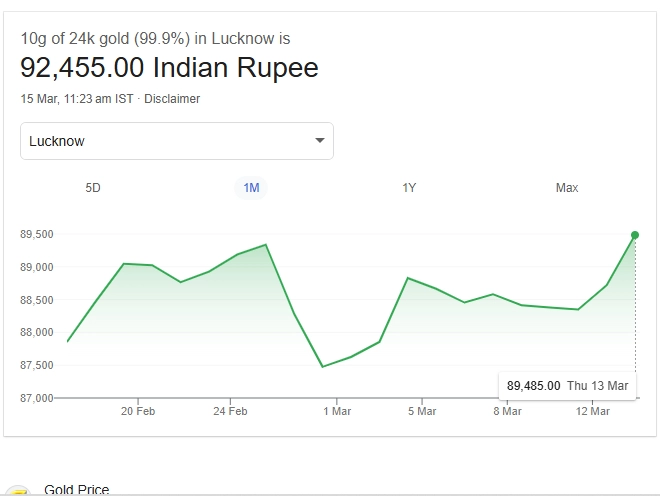
Task: Select the 1M range tab
Action: point(251,188)
